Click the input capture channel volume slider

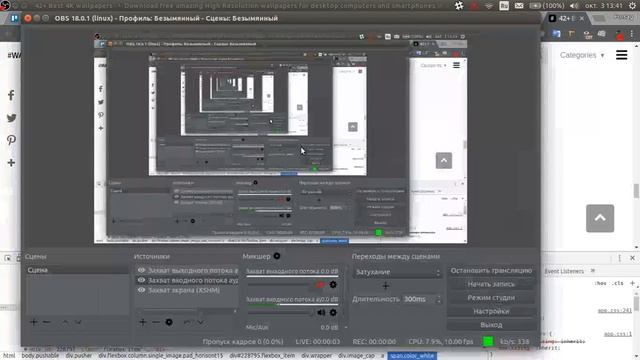click(x=281, y=312)
